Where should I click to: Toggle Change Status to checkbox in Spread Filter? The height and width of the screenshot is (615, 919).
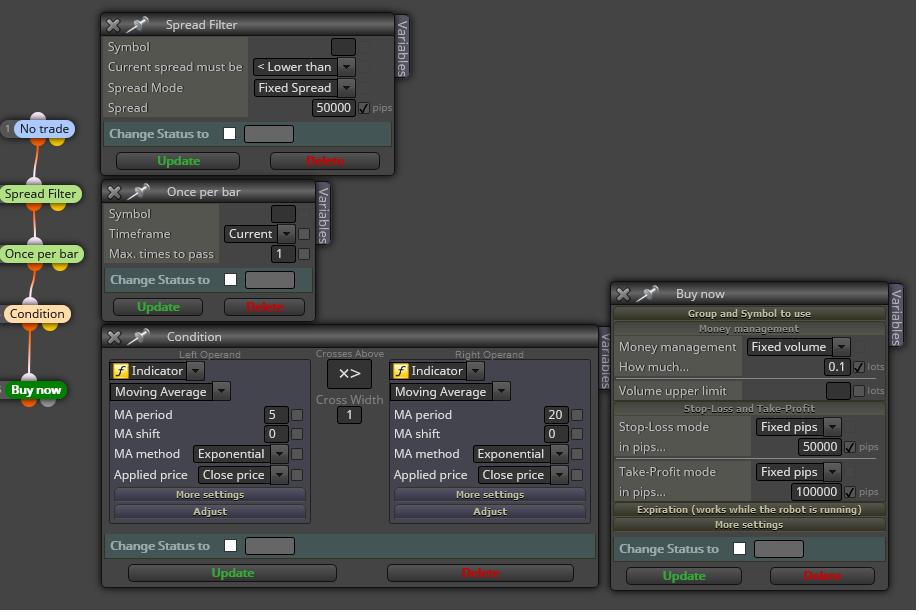coord(230,134)
